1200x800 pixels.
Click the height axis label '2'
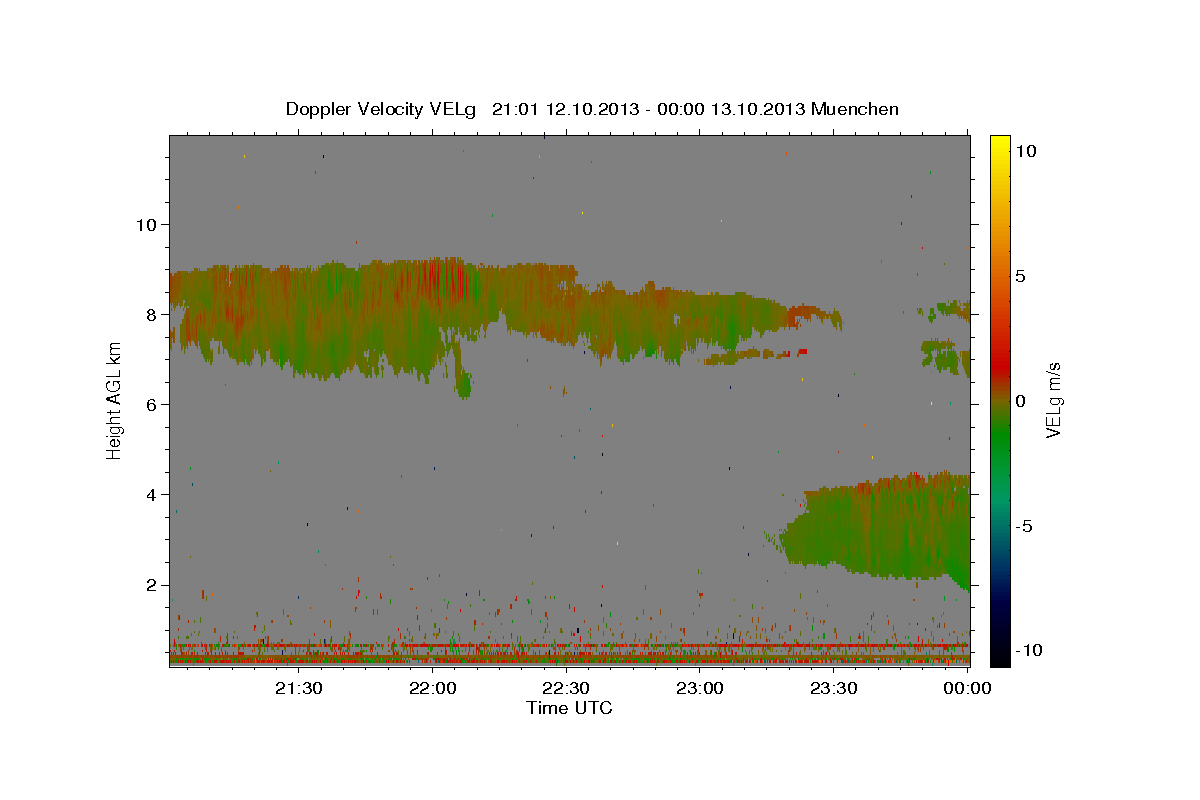tap(150, 585)
